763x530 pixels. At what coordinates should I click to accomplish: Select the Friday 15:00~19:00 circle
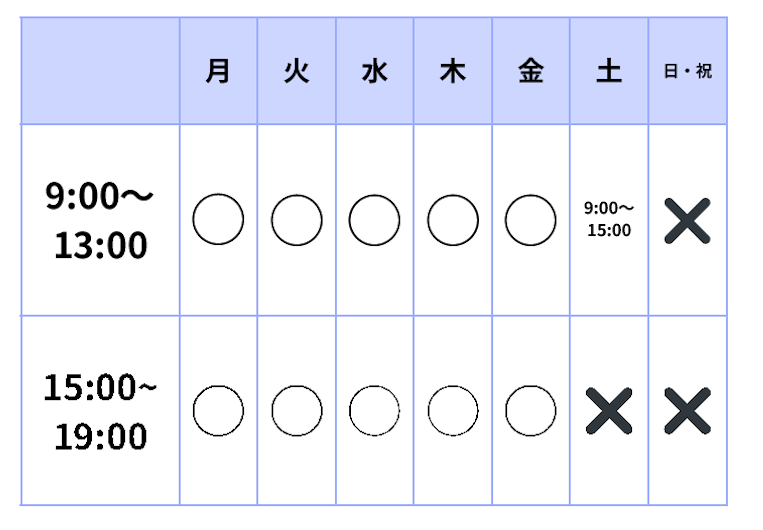click(530, 411)
